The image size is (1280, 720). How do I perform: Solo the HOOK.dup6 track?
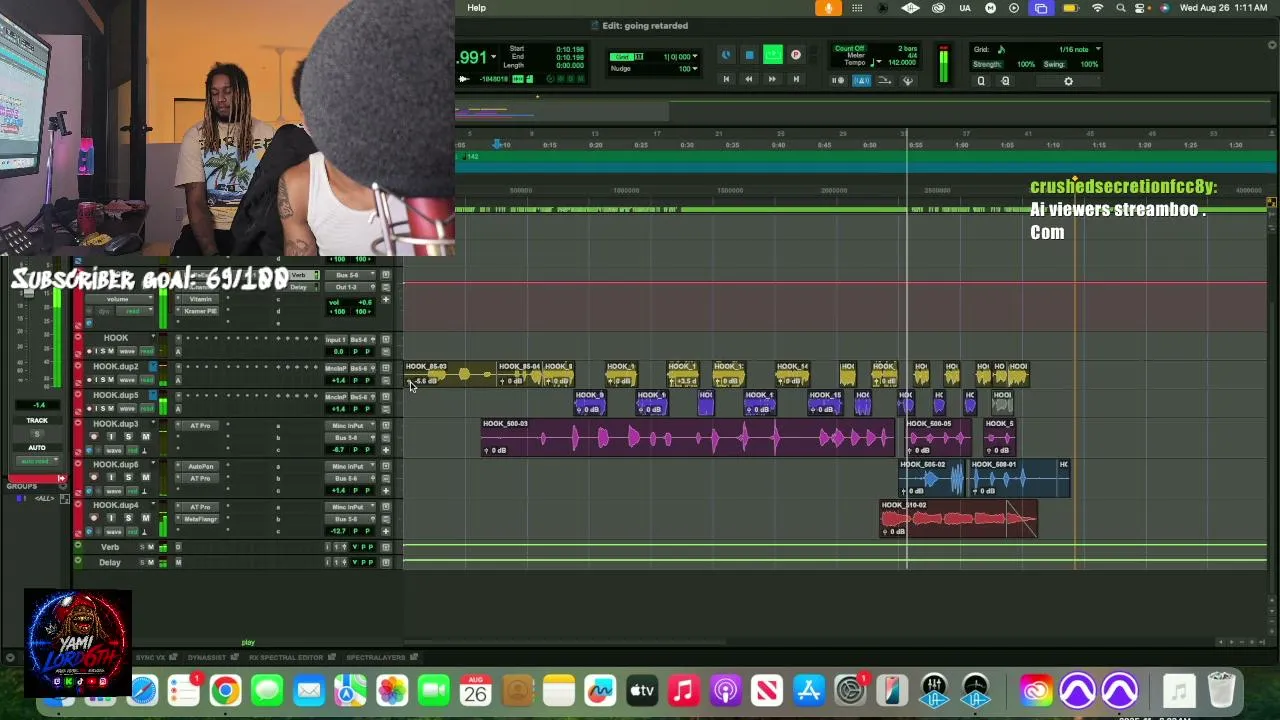[128, 478]
